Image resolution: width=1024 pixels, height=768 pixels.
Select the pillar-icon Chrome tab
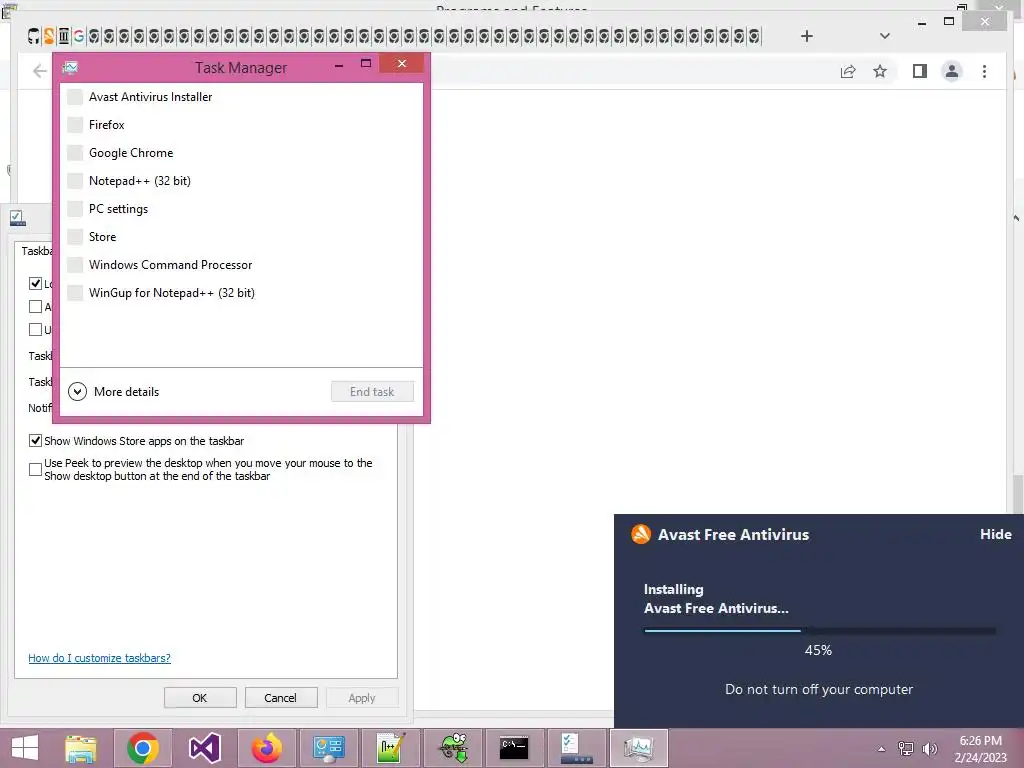[63, 36]
